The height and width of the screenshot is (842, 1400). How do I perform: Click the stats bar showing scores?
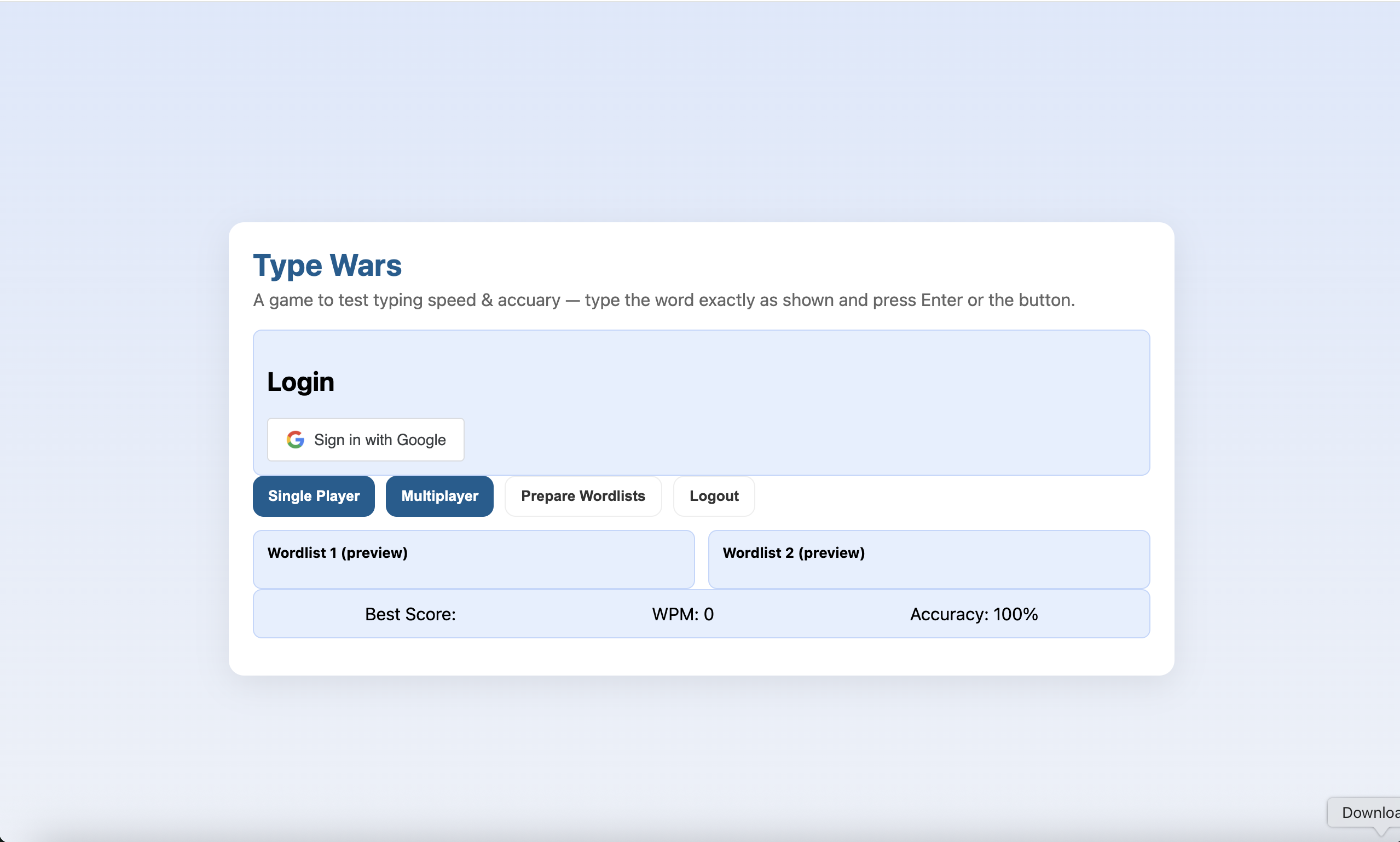point(701,614)
